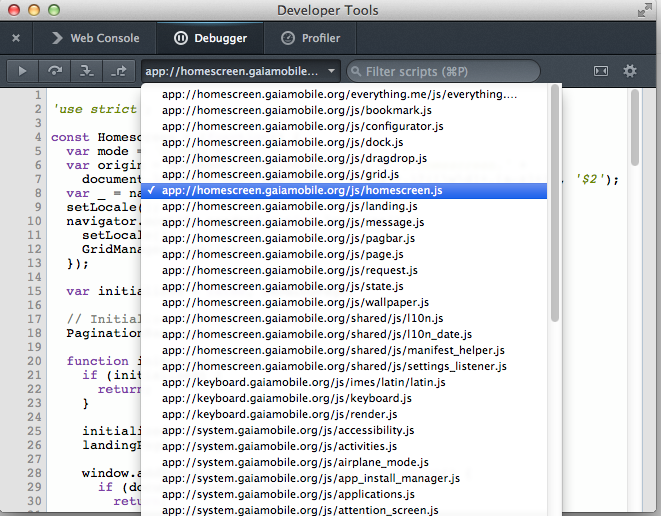Select request.js script
The width and height of the screenshot is (661, 516).
[x=344, y=270]
